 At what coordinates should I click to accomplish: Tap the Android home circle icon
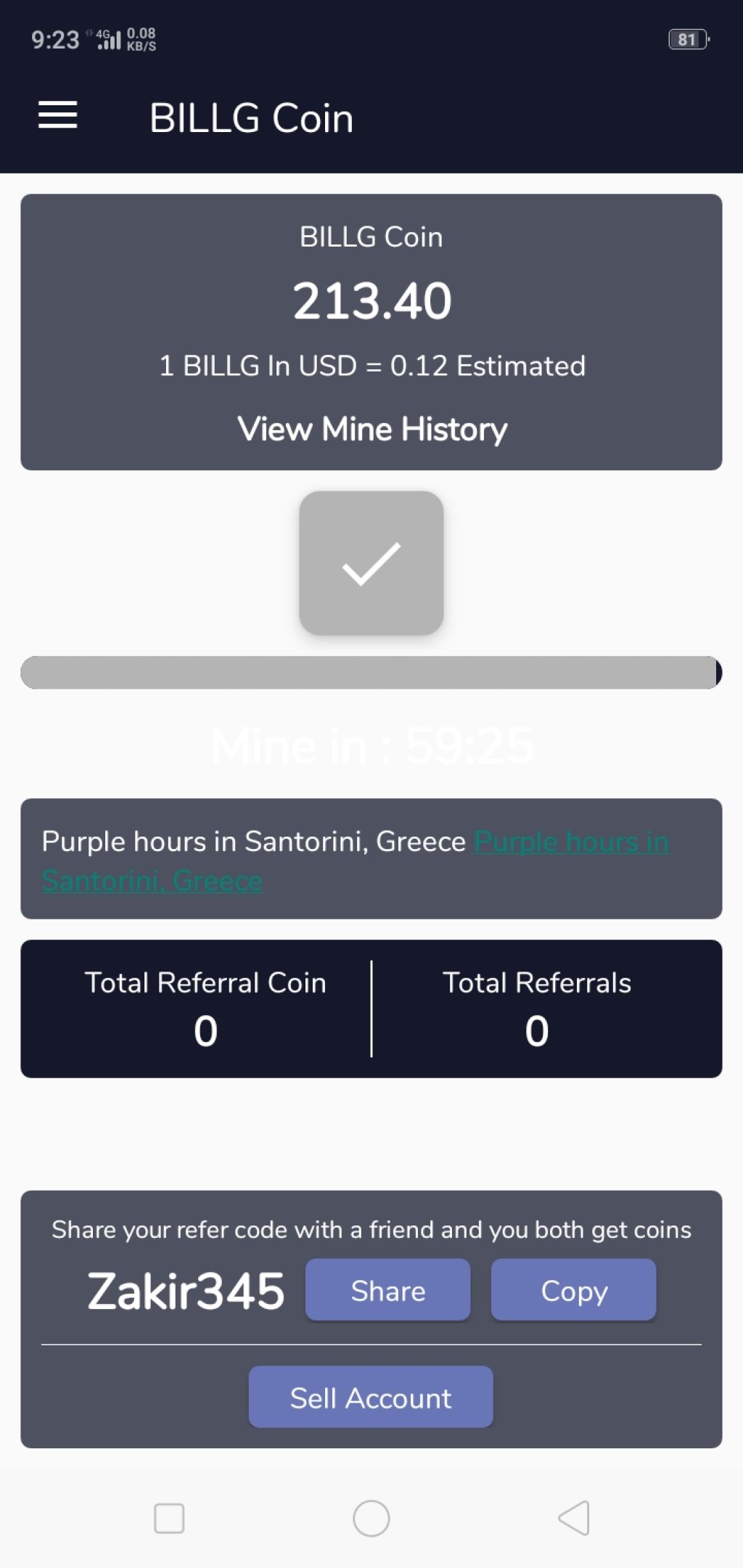(x=371, y=1518)
